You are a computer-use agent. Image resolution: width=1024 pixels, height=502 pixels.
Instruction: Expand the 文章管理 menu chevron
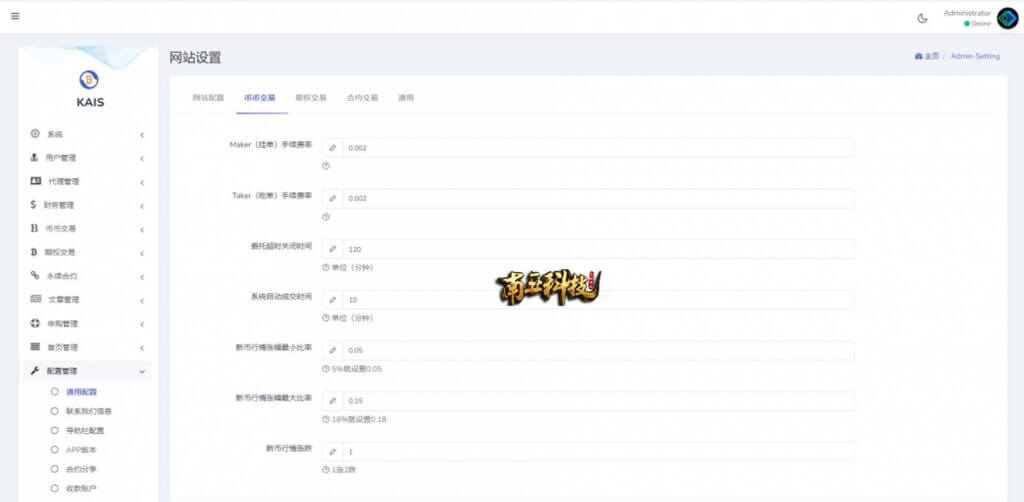pos(142,301)
